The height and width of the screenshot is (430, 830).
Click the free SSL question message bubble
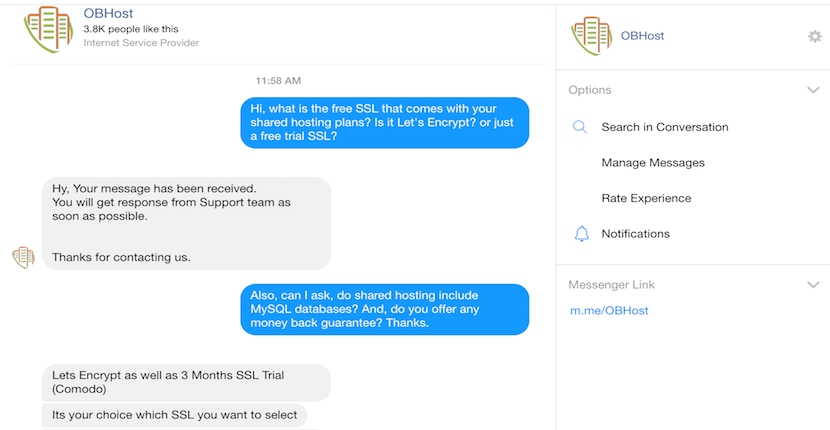click(x=385, y=122)
